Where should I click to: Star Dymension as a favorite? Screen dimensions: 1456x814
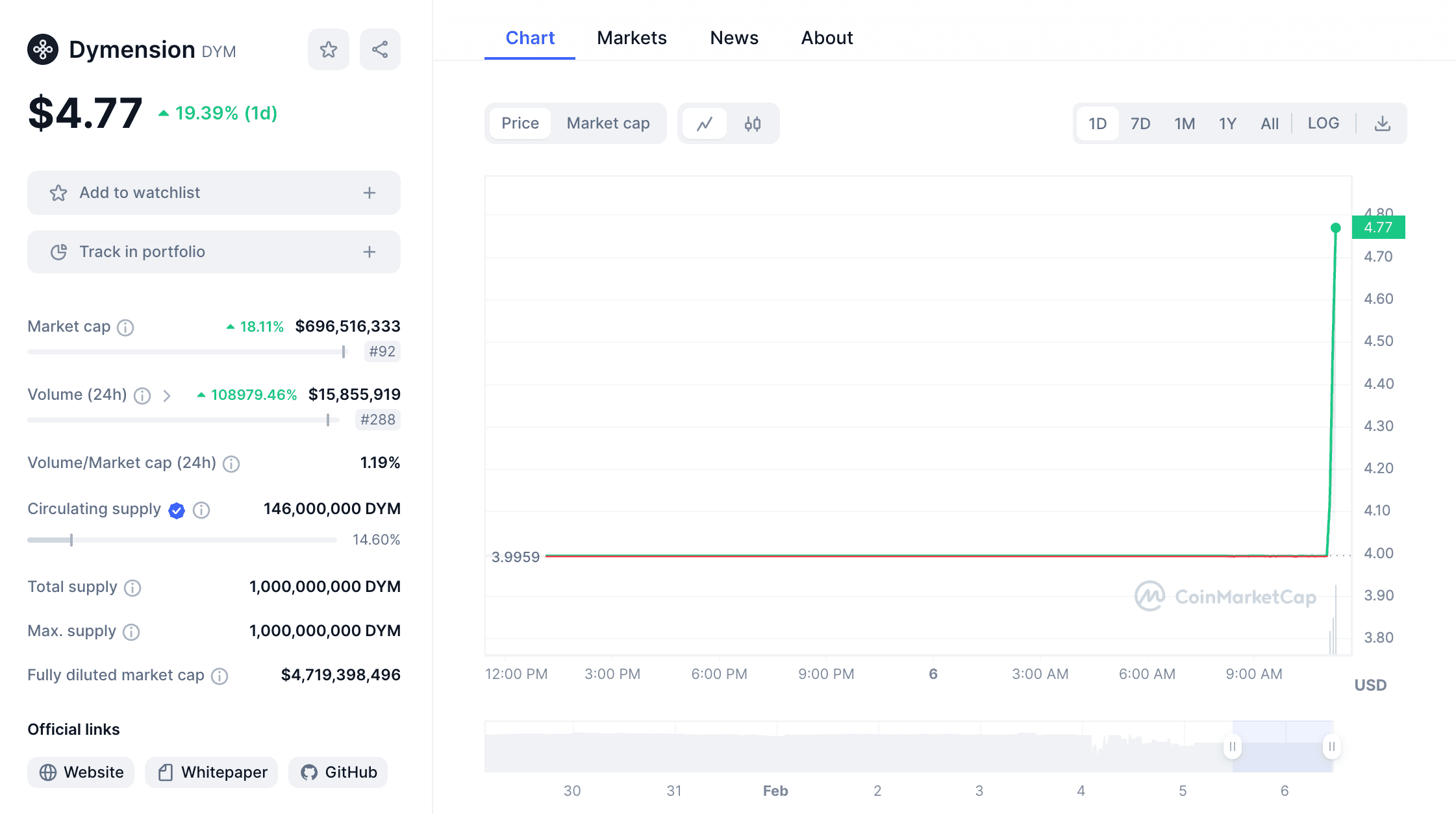tap(329, 49)
